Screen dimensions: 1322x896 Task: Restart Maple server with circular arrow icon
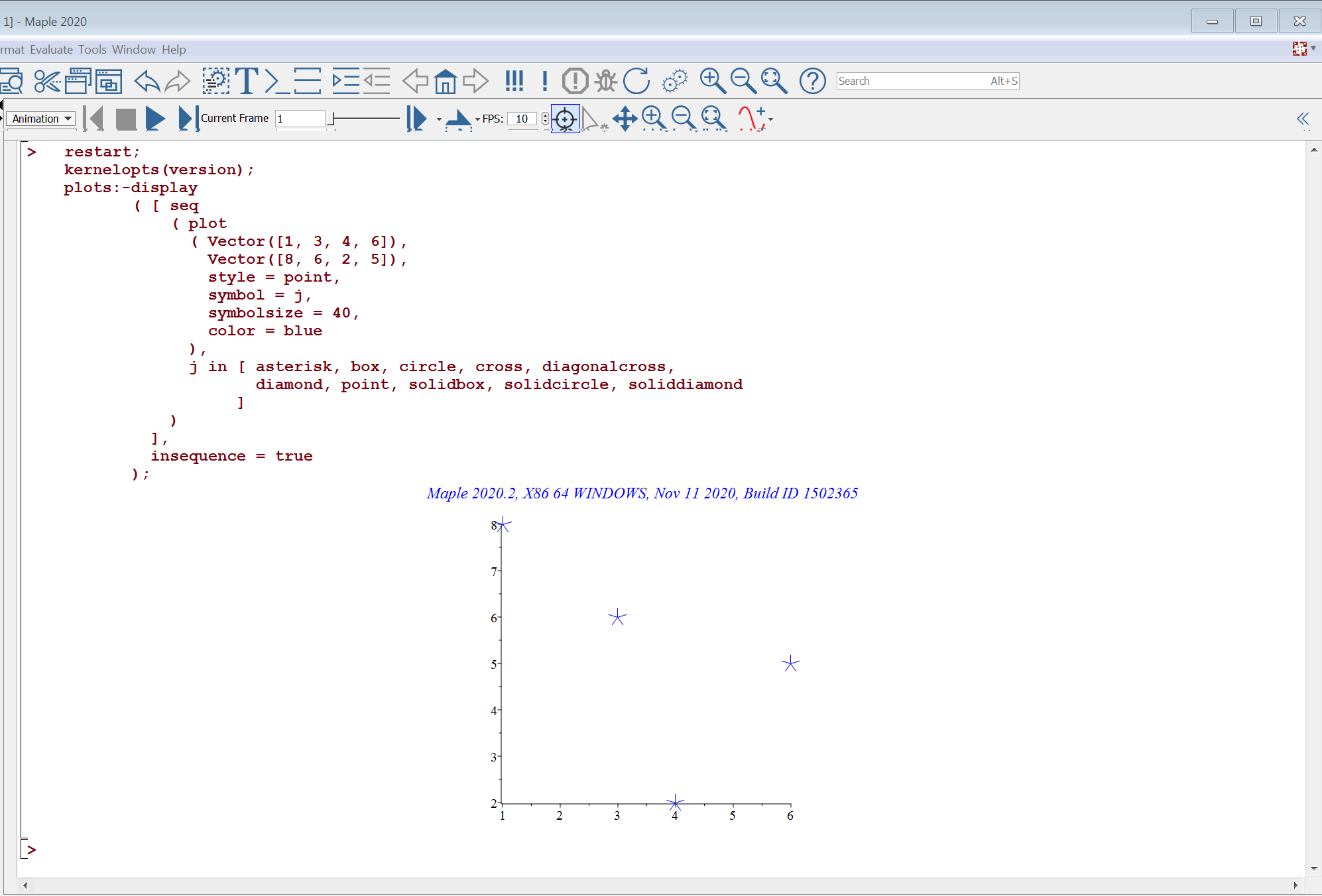(x=636, y=81)
